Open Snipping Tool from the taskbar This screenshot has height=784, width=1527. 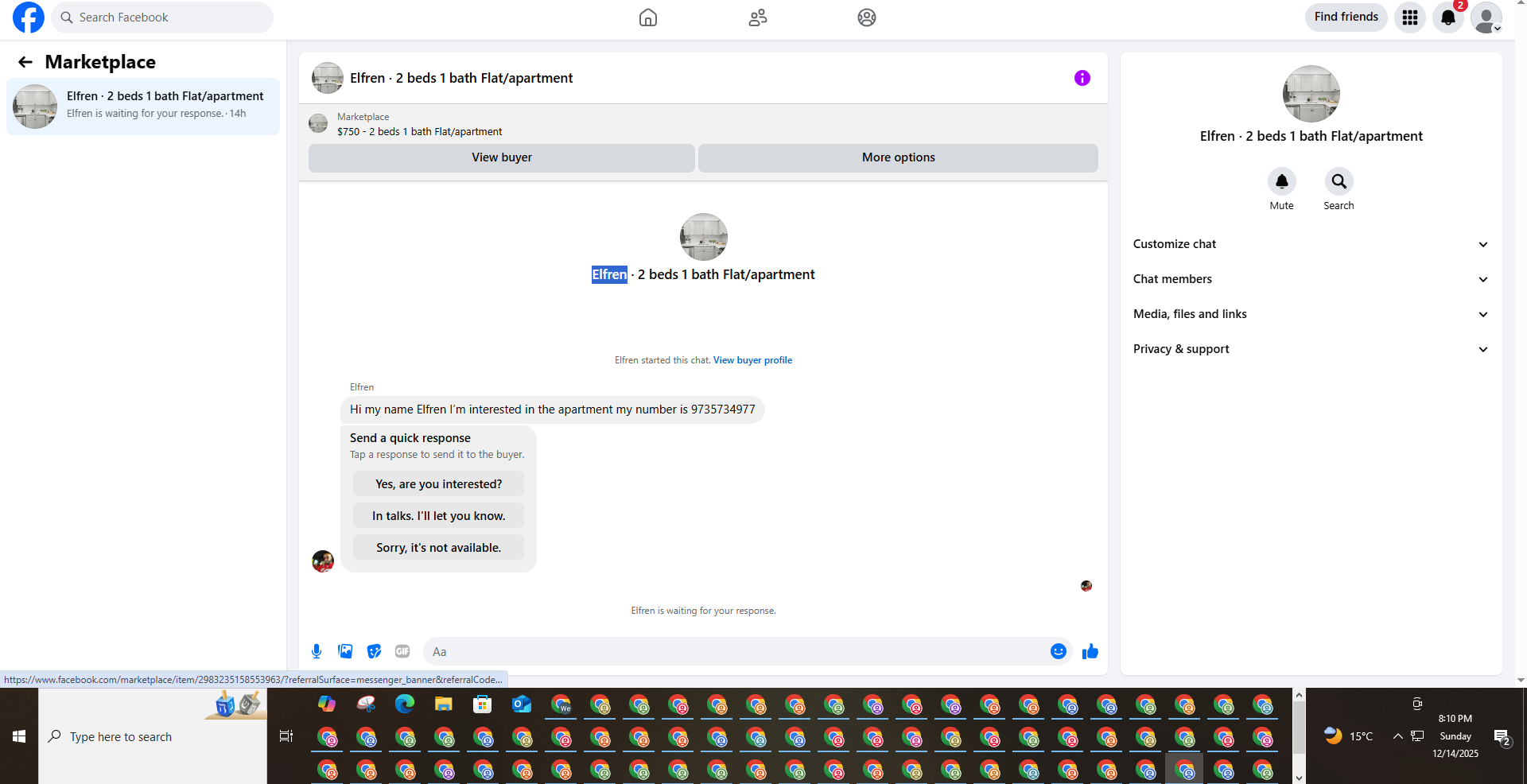point(366,704)
